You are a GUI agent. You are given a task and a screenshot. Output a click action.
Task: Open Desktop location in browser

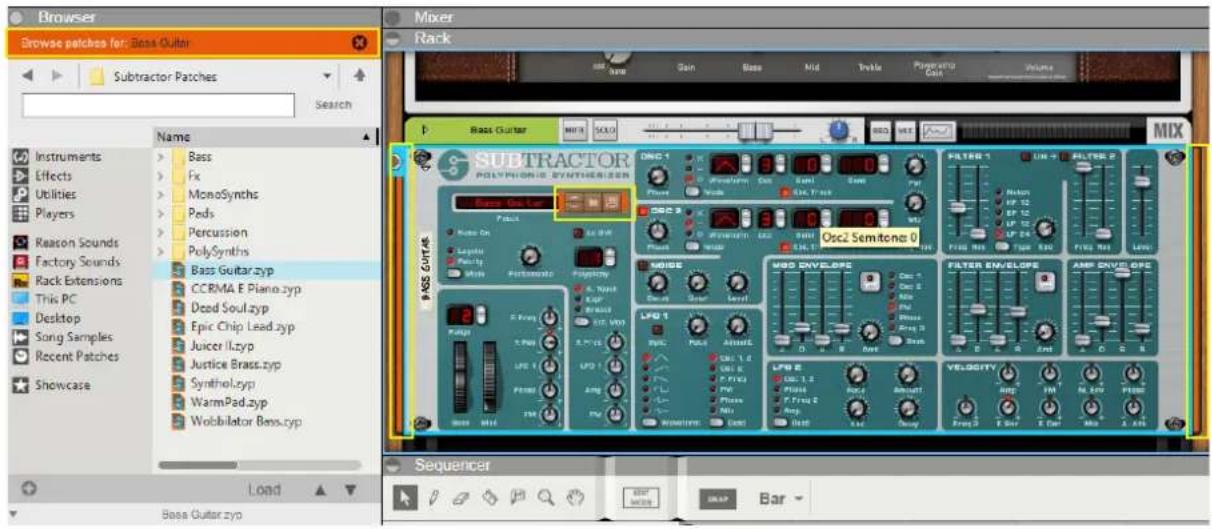tap(49, 318)
